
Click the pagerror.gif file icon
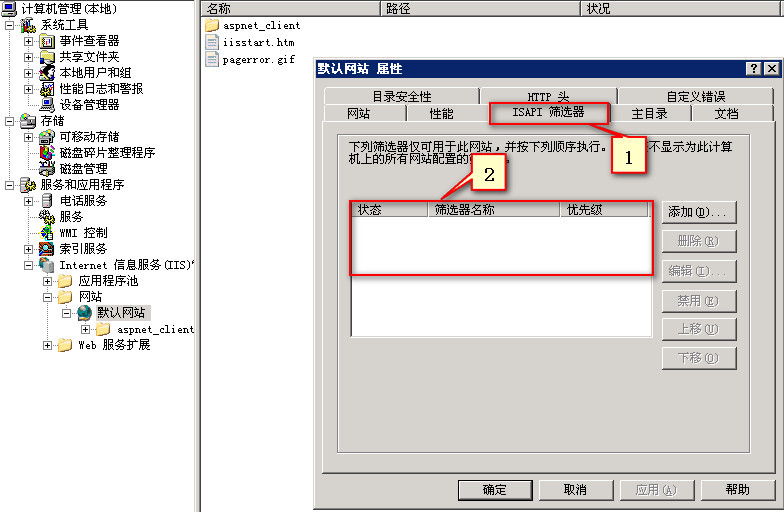pos(212,59)
